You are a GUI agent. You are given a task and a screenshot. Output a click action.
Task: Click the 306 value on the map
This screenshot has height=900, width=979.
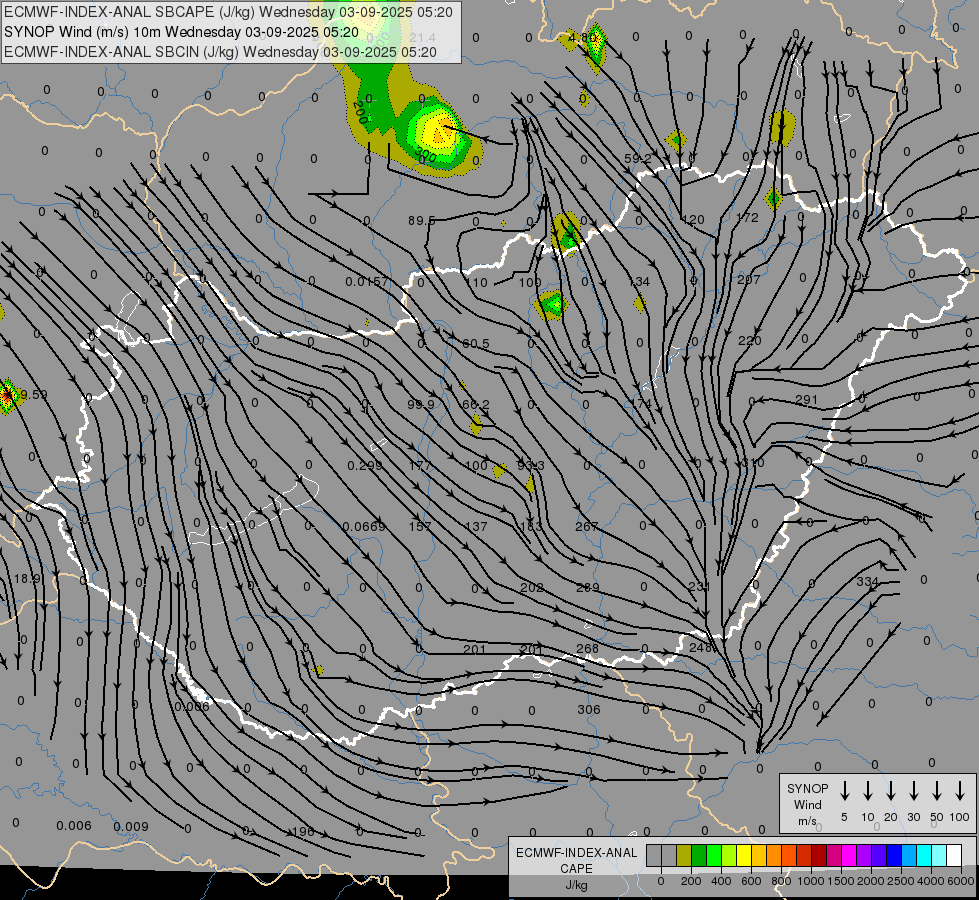click(589, 710)
